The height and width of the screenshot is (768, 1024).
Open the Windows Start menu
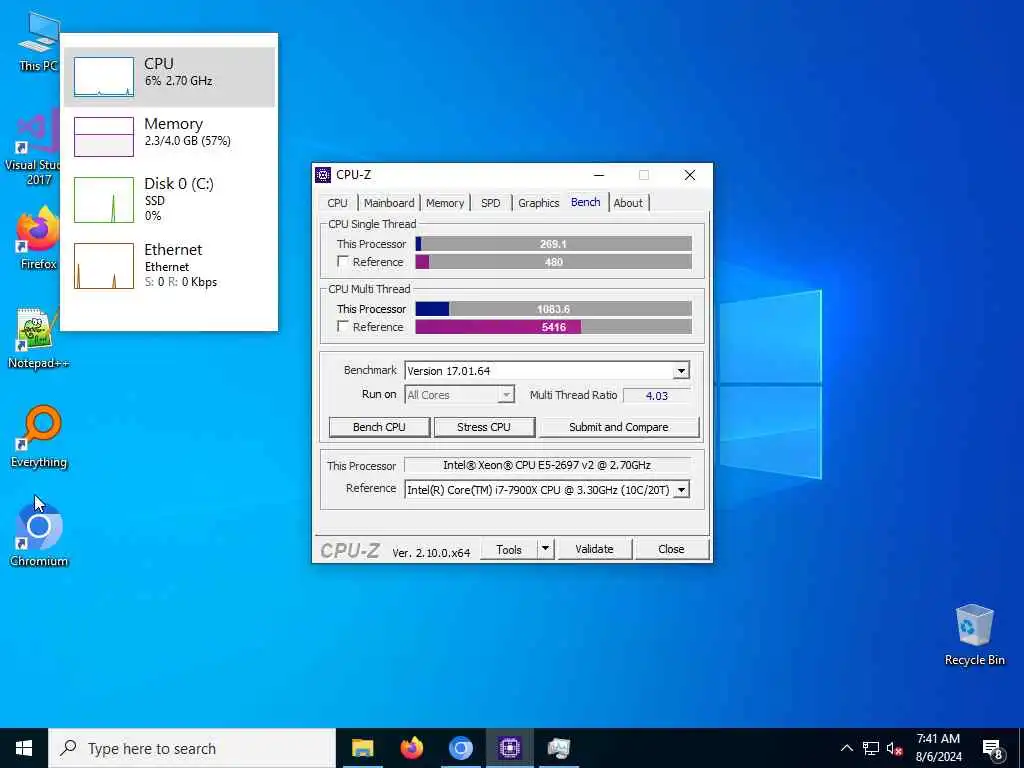point(24,748)
